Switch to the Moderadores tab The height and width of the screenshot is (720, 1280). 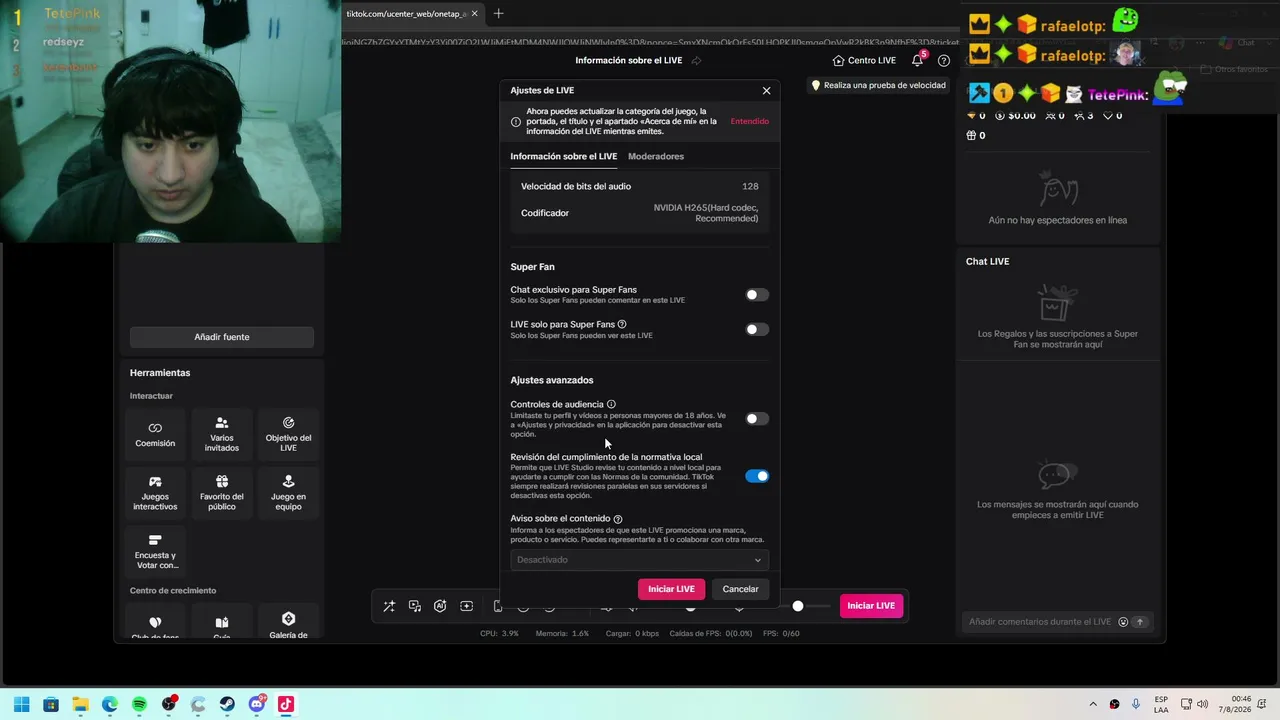656,156
